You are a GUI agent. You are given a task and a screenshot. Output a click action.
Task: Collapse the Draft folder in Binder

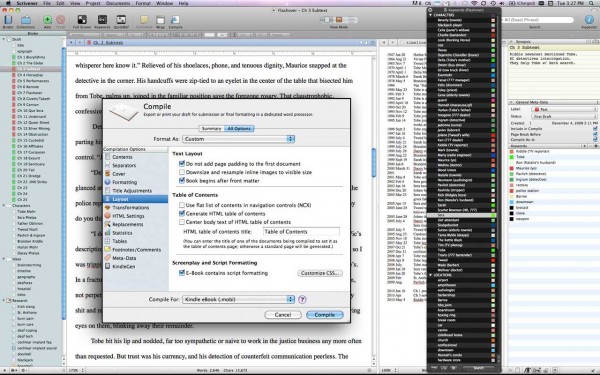4,39
